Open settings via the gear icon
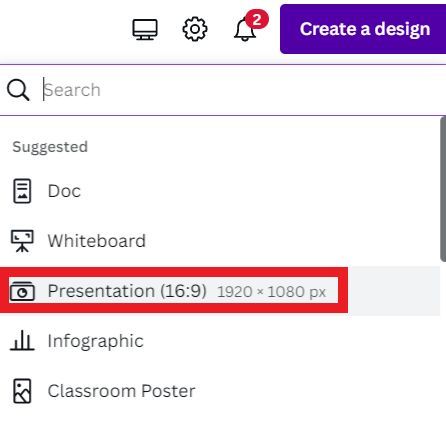 [195, 29]
